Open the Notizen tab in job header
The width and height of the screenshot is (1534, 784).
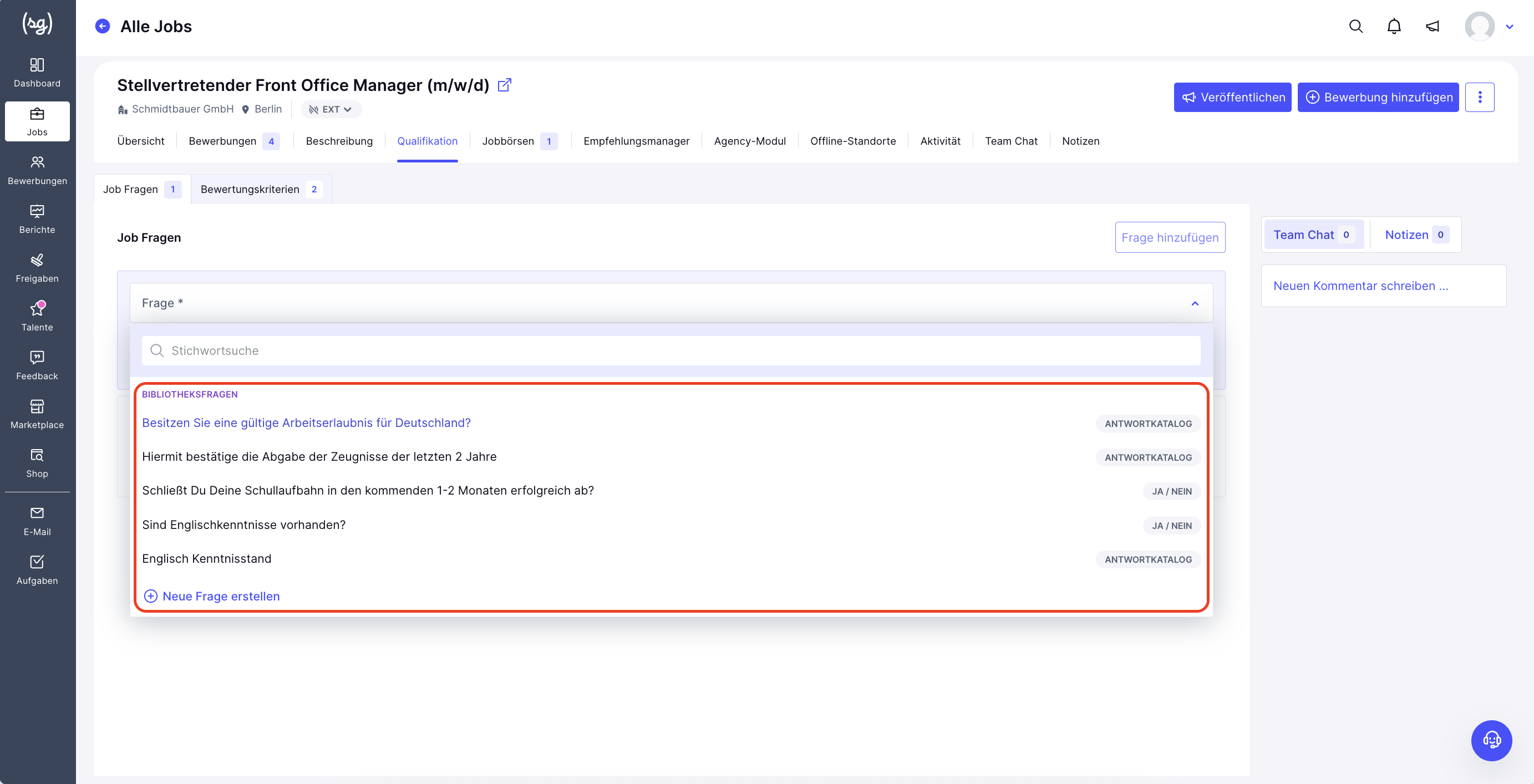[1080, 141]
